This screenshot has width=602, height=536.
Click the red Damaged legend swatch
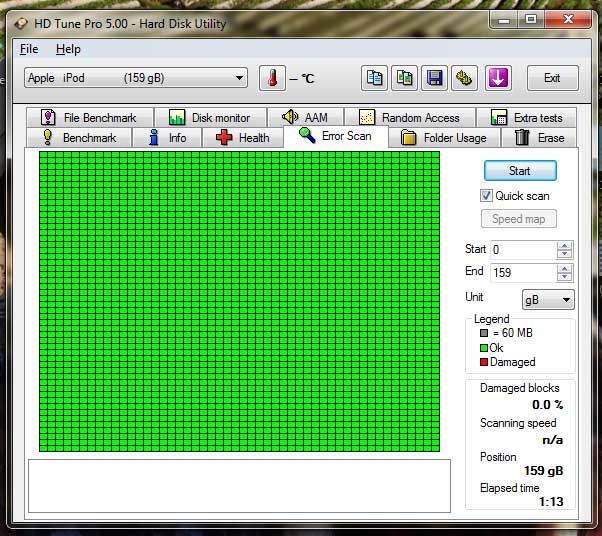click(483, 362)
